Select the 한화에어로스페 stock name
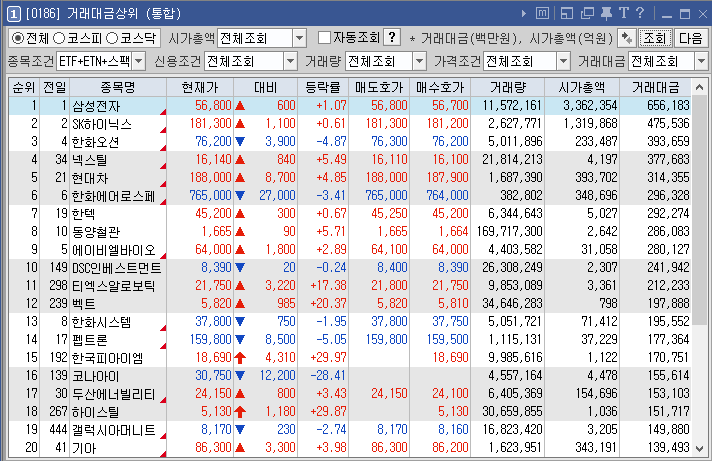The height and width of the screenshot is (461, 712). point(114,196)
